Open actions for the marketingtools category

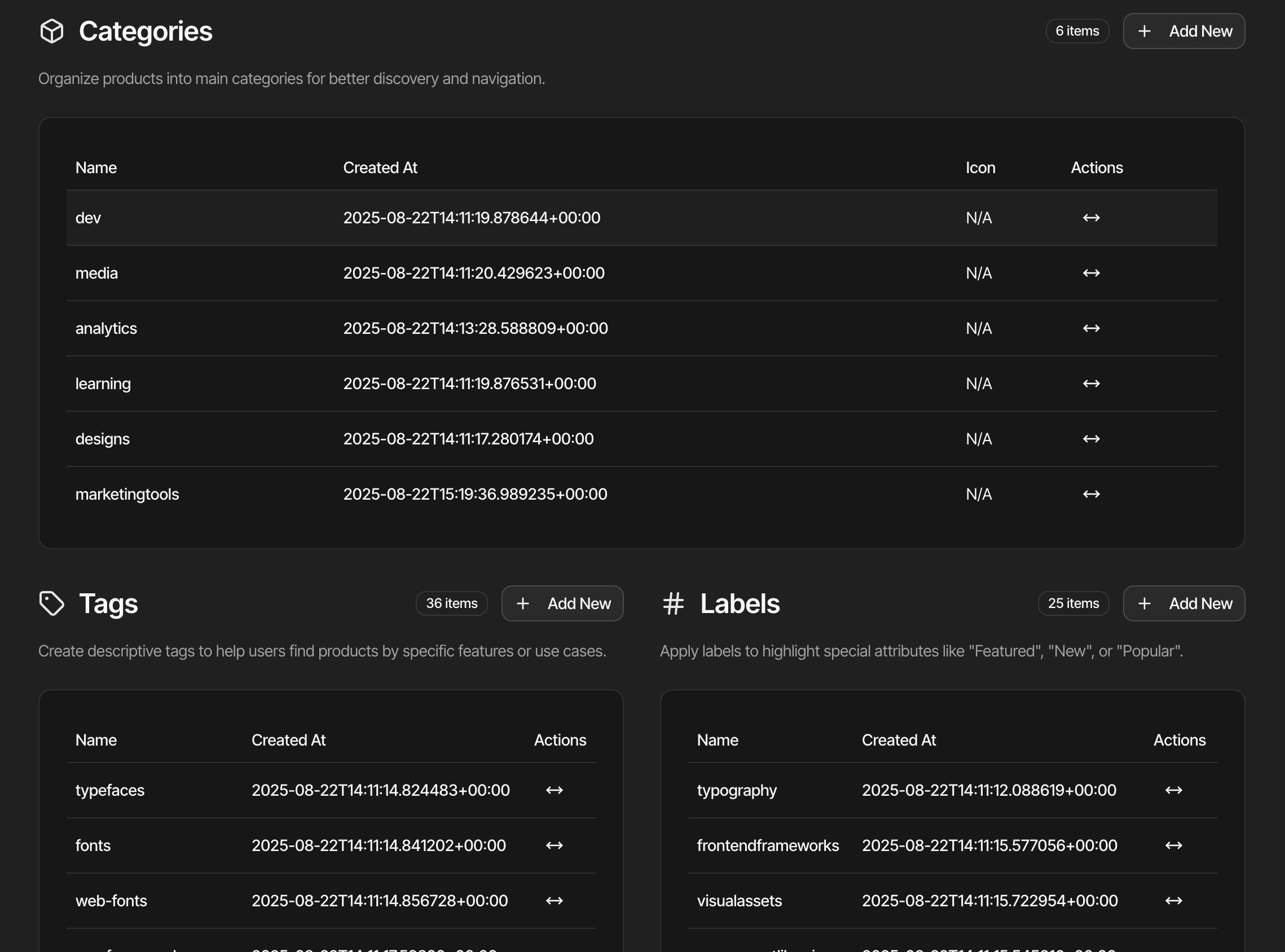pyautogui.click(x=1091, y=493)
